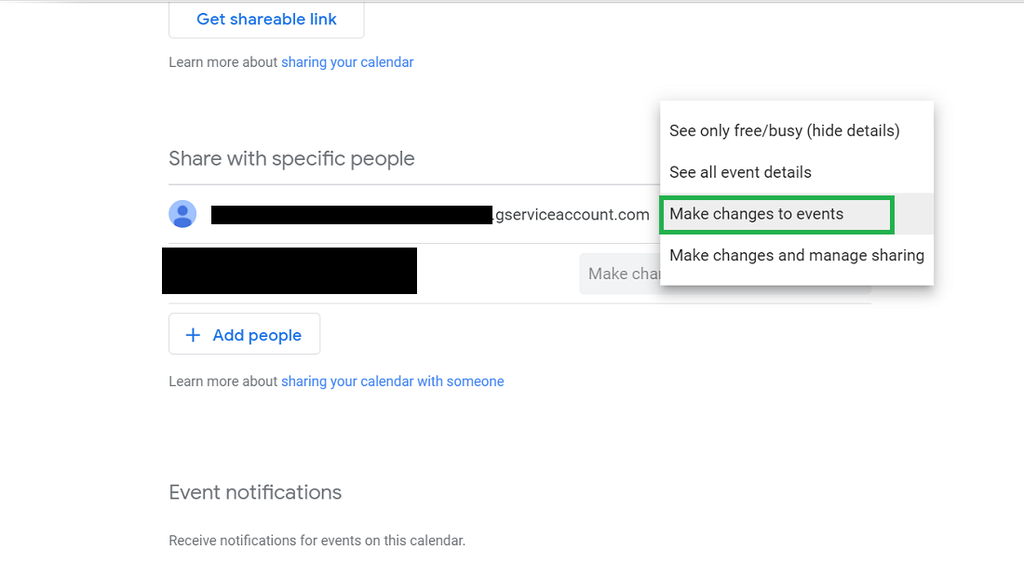Click the gserviceaccount.com email text
Viewport: 1024px width, 563px height.
572,214
